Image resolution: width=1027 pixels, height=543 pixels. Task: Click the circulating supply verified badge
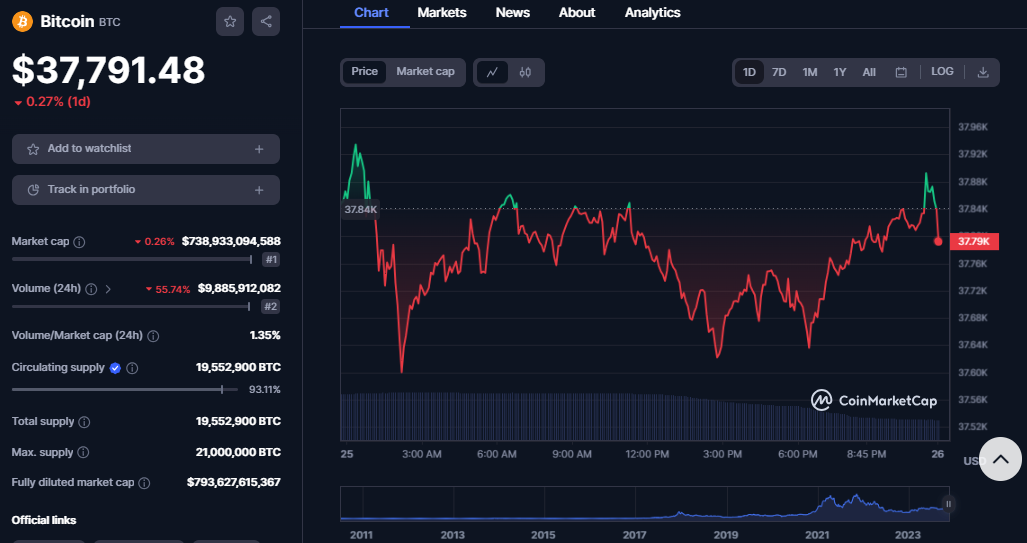click(x=115, y=368)
